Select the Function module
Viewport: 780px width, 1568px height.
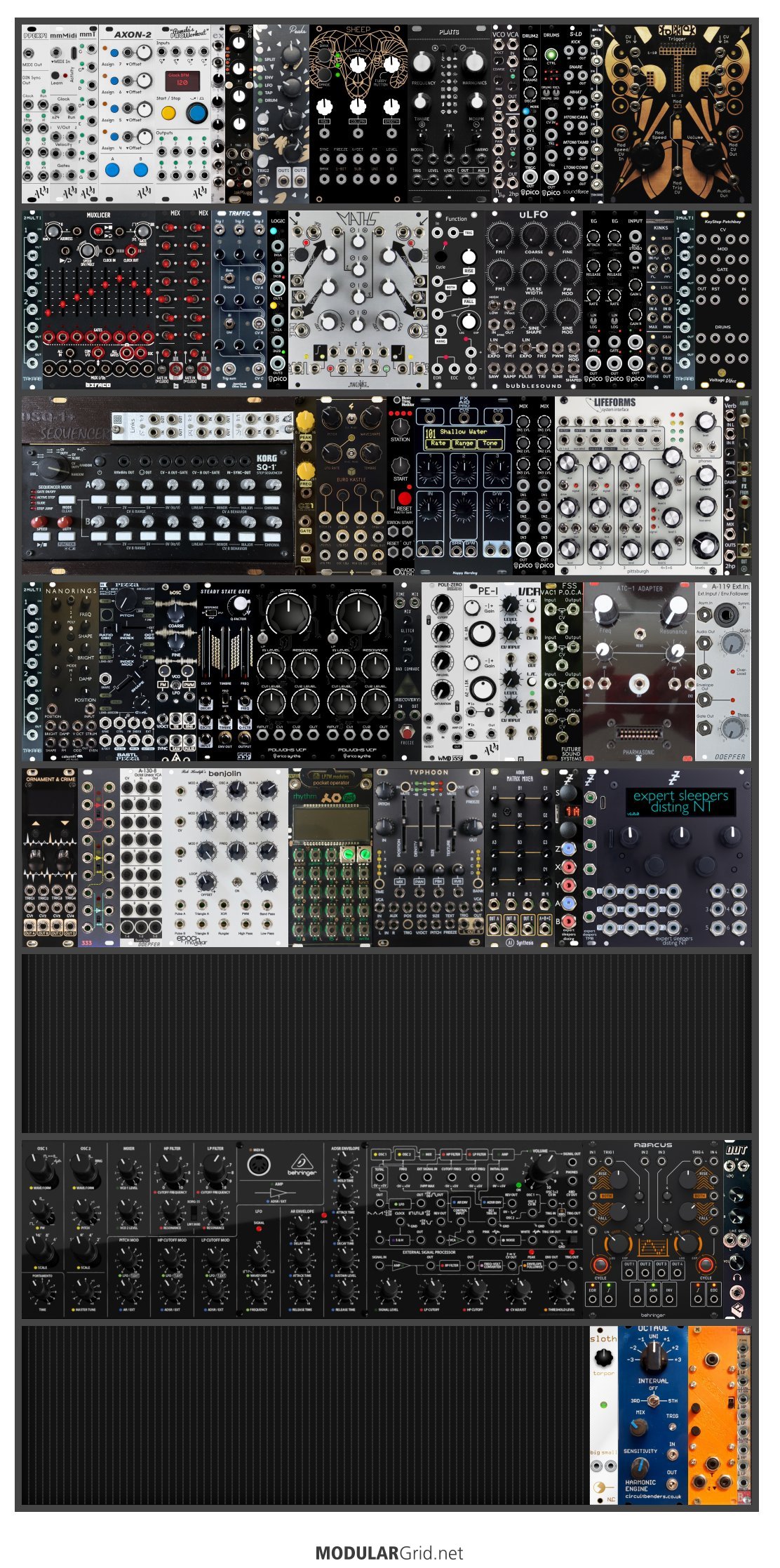(x=457, y=300)
